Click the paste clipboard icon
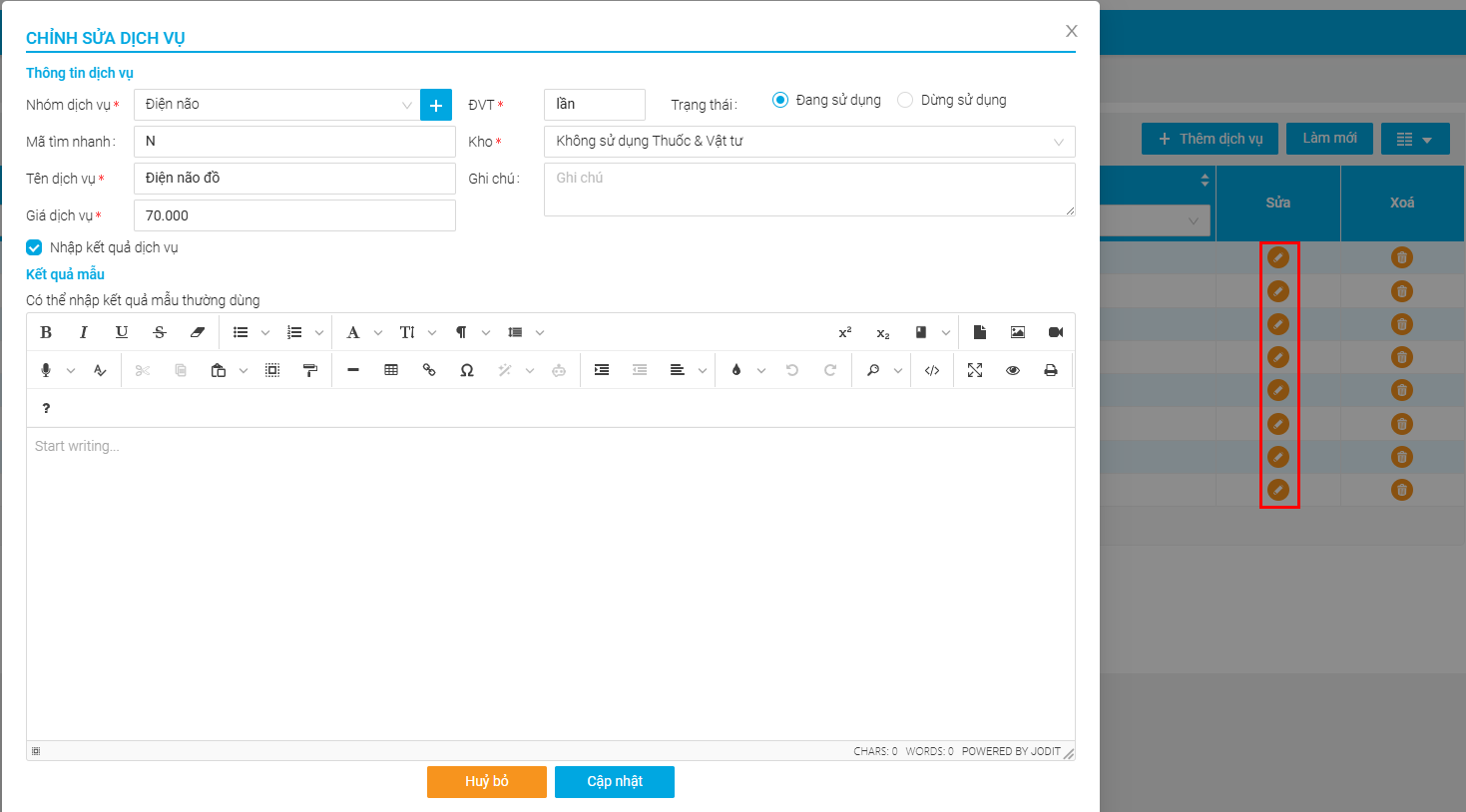 click(x=219, y=370)
